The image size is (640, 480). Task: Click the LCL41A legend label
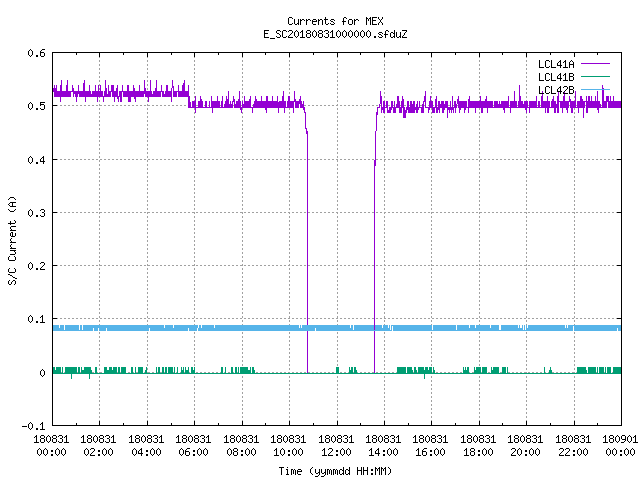coord(556,64)
